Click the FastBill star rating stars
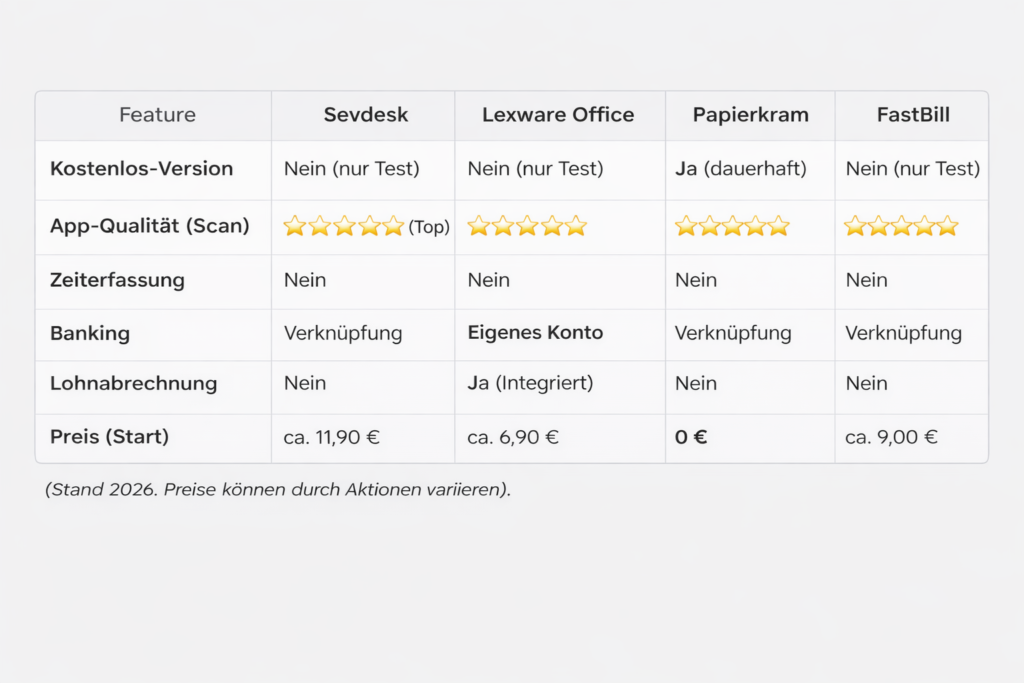Image resolution: width=1024 pixels, height=683 pixels. 901,226
